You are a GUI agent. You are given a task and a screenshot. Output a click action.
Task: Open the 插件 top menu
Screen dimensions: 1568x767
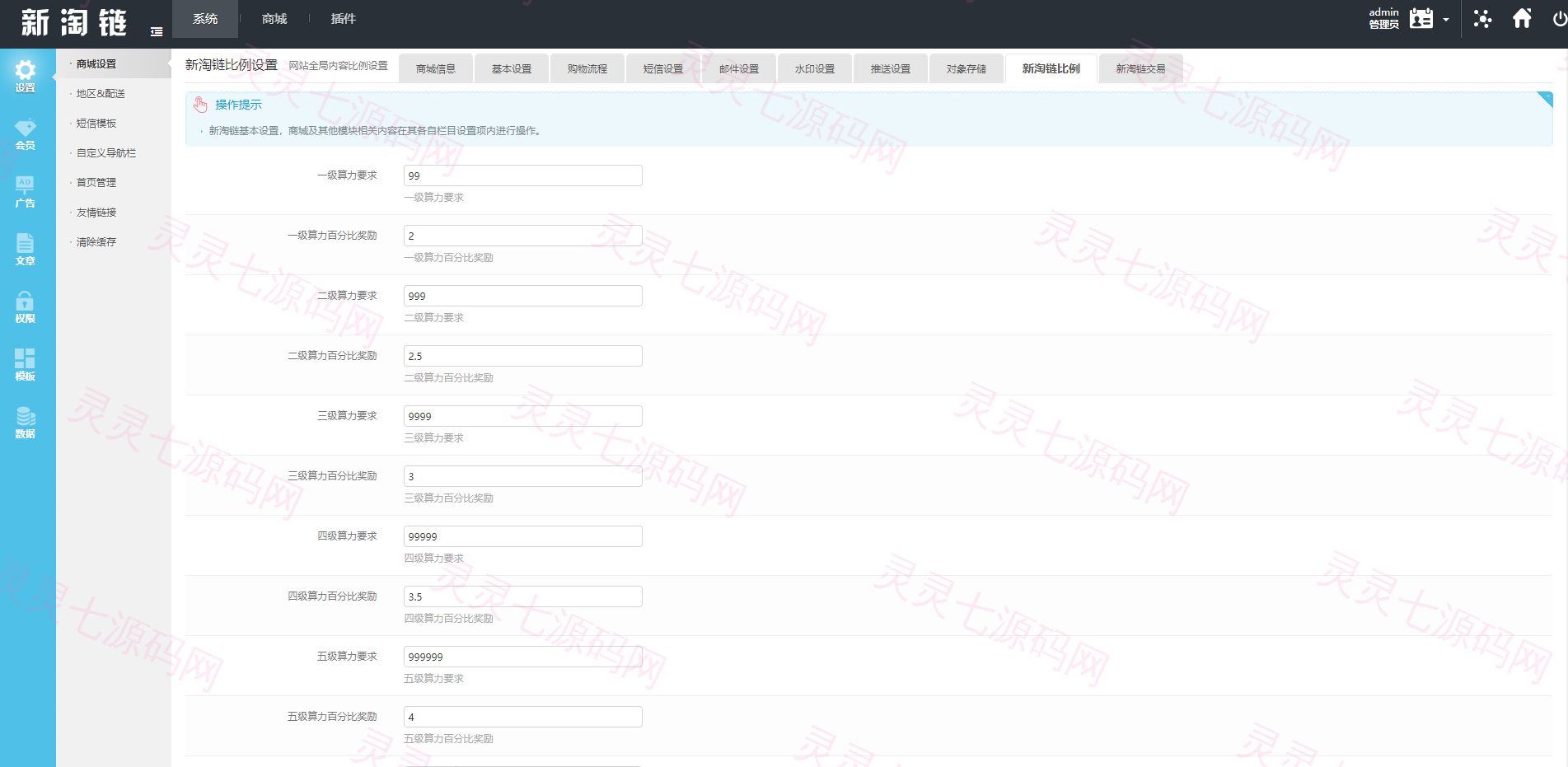344,19
